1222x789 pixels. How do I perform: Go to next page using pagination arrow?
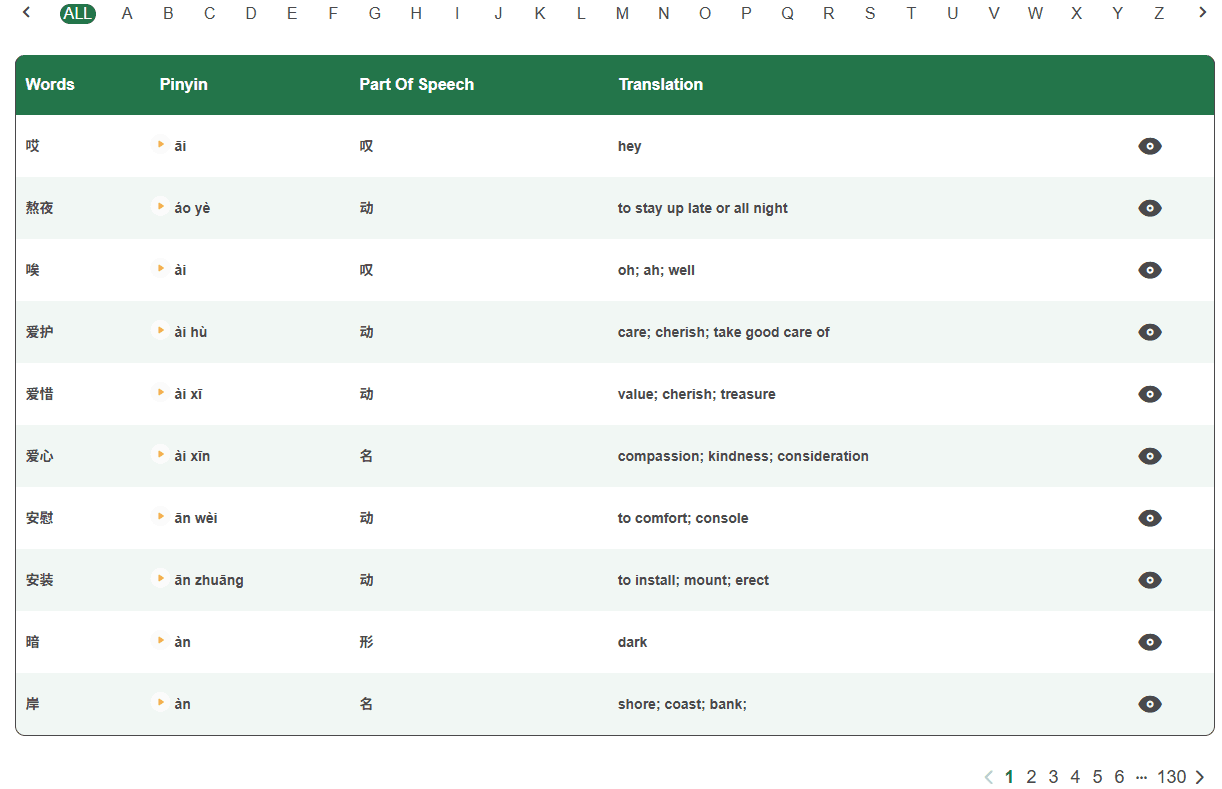point(1200,777)
